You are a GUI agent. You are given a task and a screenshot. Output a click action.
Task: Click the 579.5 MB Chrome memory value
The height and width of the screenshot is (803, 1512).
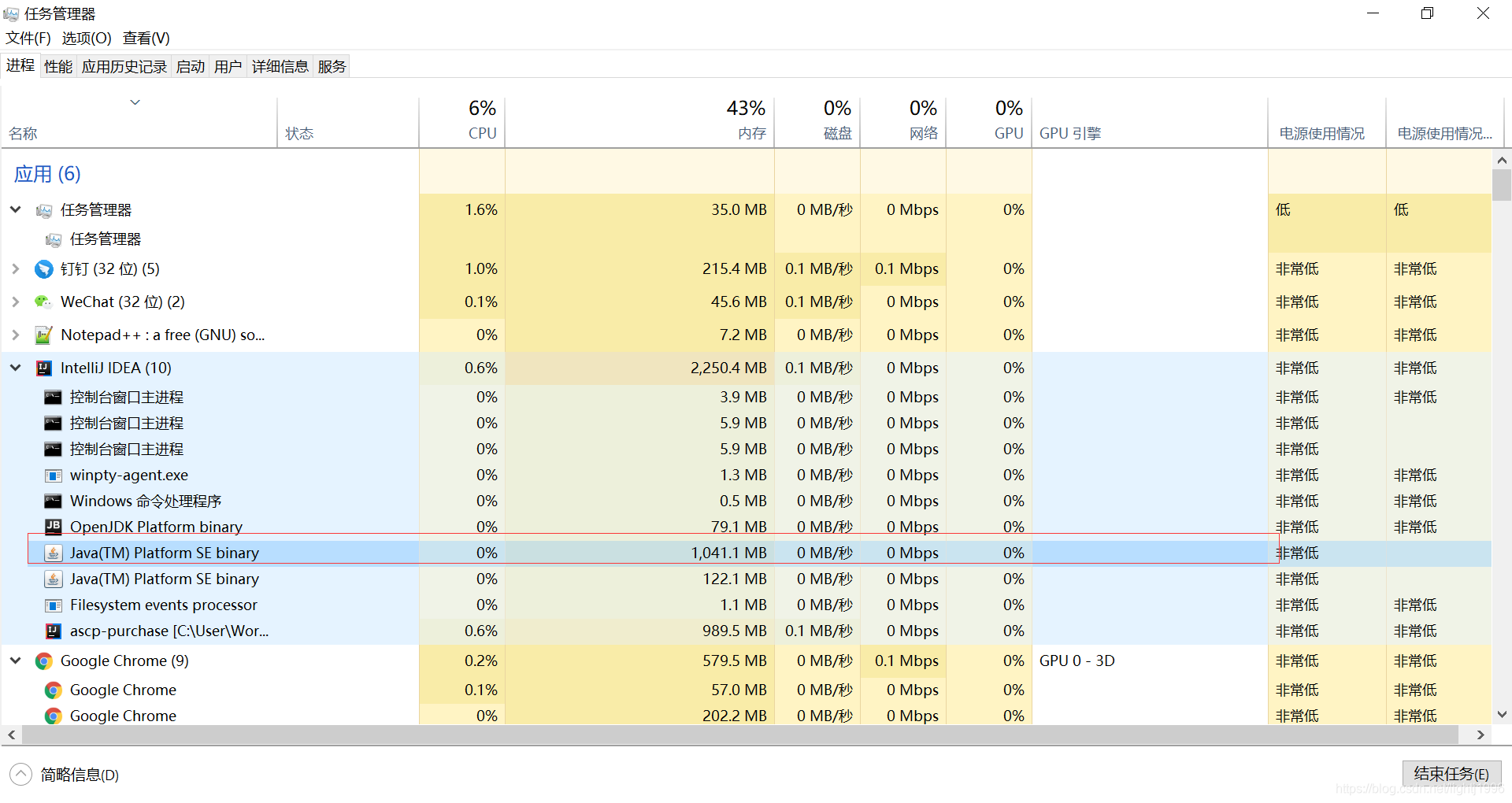735,661
